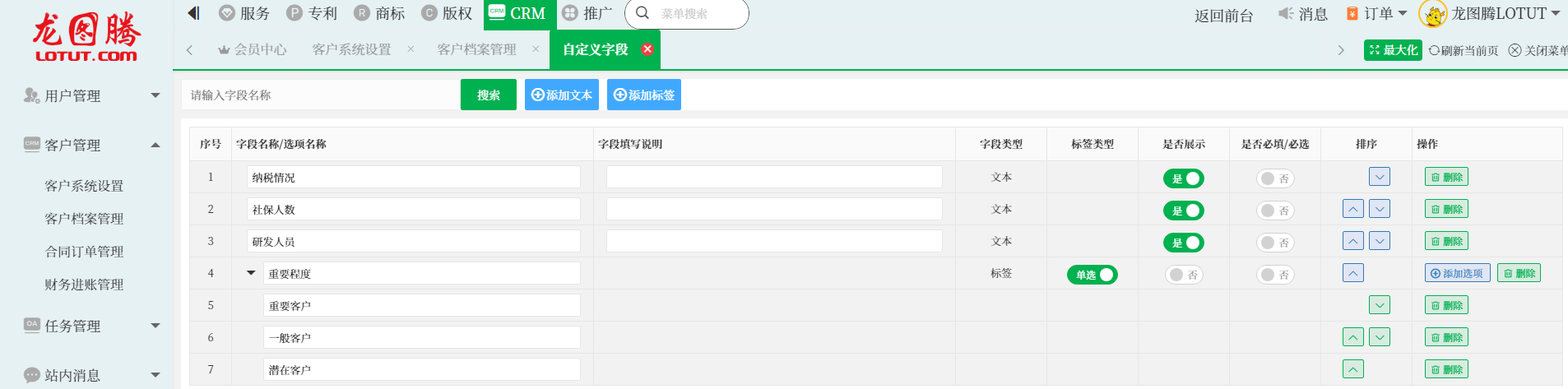Viewport: 1568px width, 389px height.
Task: Move row 1 纳税情况 down with arrow
Action: click(1379, 177)
